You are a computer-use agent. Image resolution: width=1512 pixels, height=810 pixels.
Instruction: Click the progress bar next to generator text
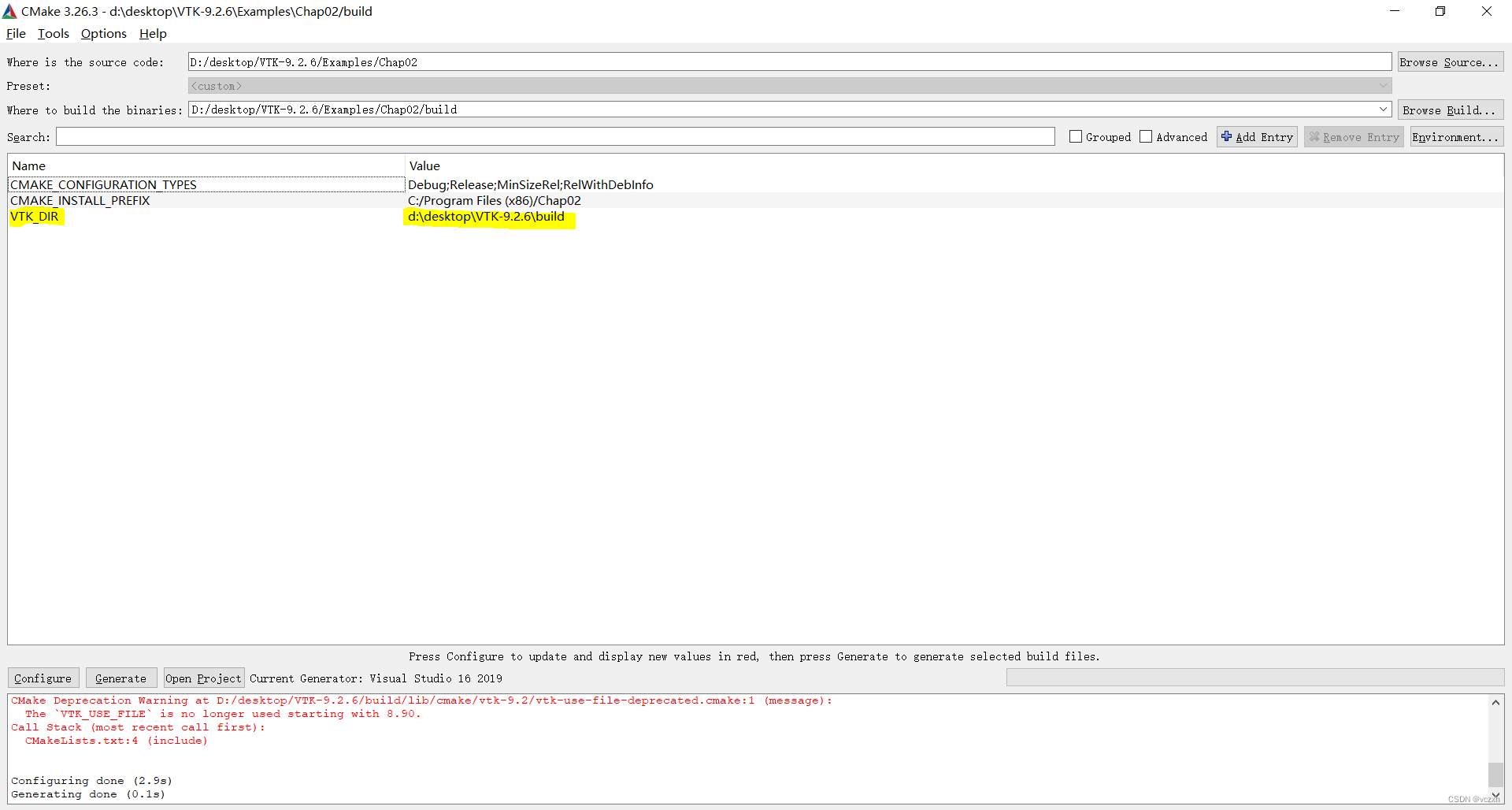coord(1254,678)
